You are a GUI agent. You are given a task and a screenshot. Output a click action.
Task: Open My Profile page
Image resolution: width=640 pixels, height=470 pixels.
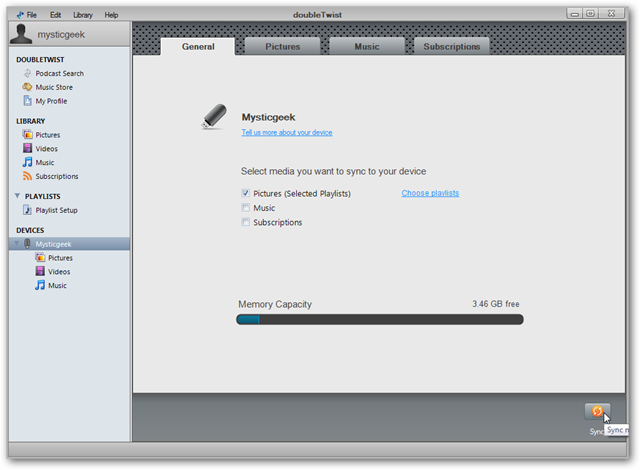point(45,101)
